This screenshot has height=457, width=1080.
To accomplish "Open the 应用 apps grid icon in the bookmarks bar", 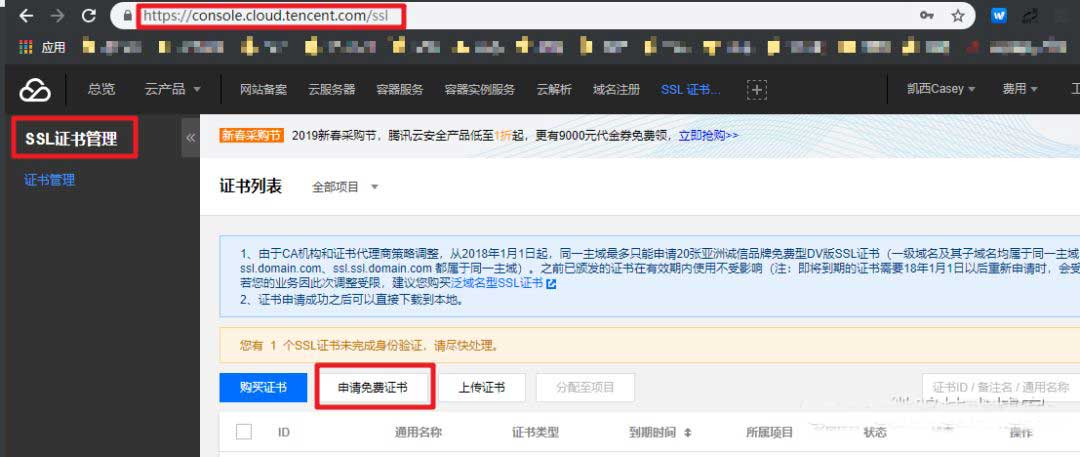I will point(25,47).
